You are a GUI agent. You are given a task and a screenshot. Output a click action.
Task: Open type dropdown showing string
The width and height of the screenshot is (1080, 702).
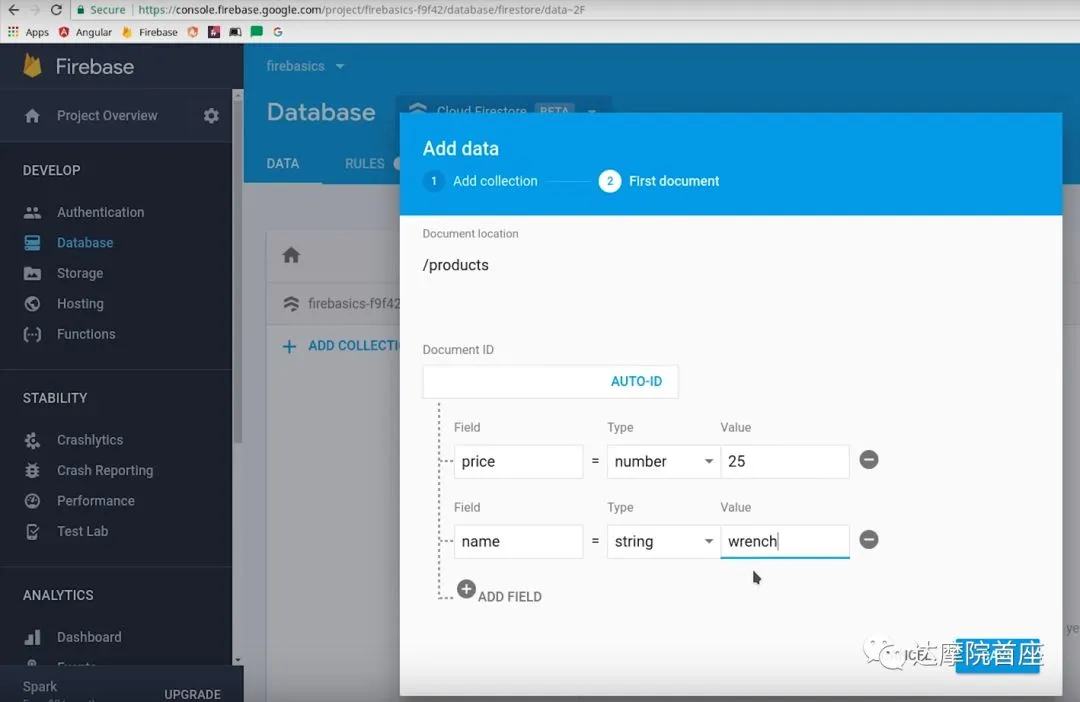point(663,541)
